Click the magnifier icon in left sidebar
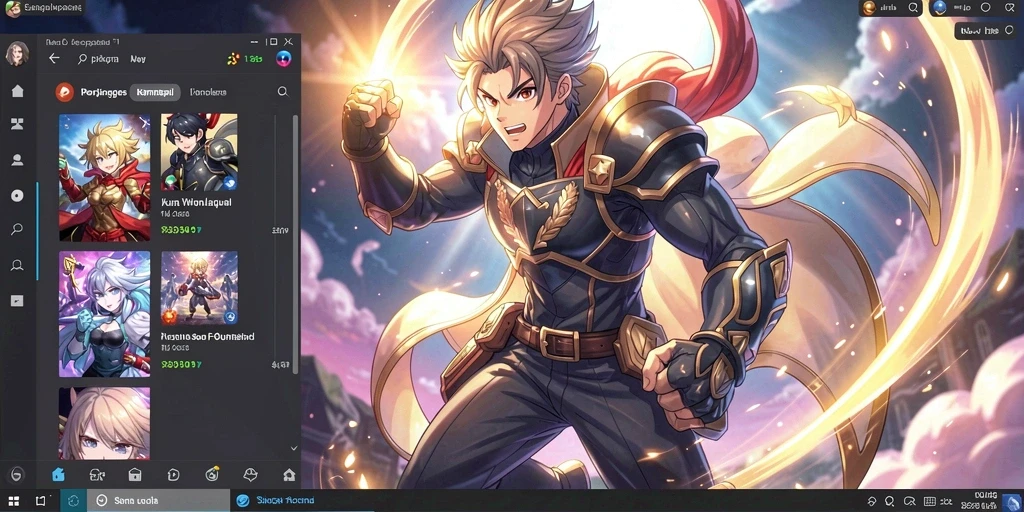The height and width of the screenshot is (512, 1024). tap(18, 229)
